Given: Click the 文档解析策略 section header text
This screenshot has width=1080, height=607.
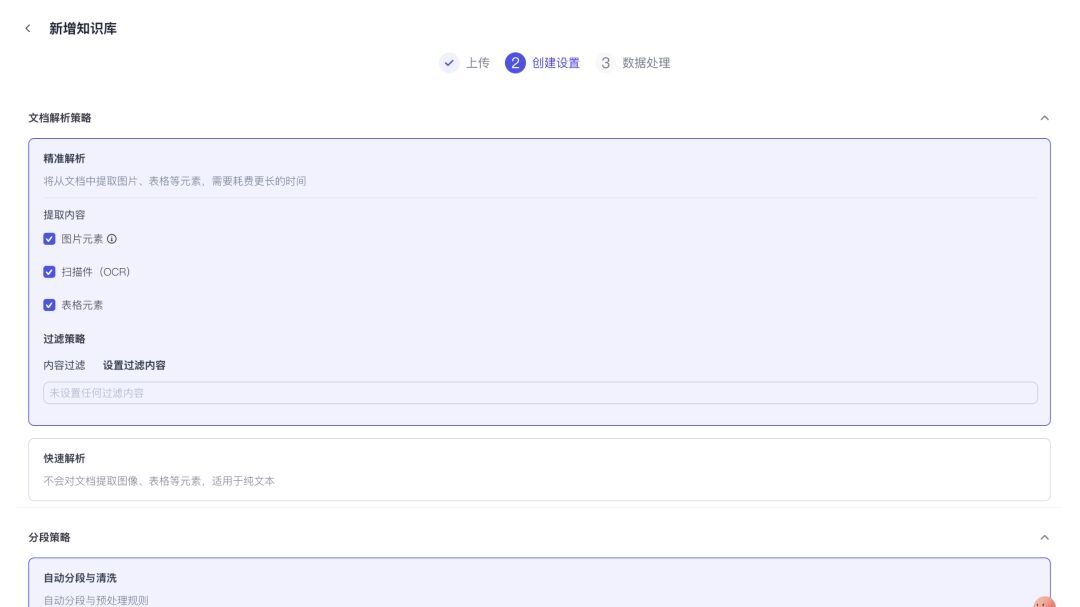Looking at the screenshot, I should 60,118.
